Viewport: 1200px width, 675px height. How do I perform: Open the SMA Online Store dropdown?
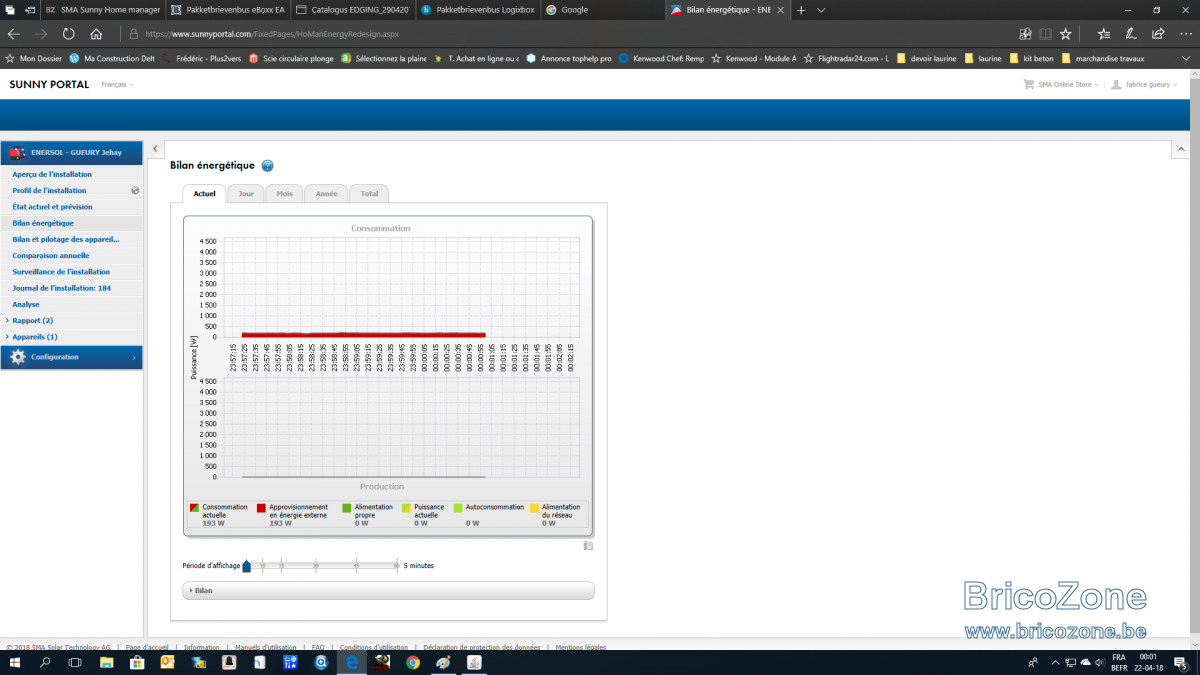pyautogui.click(x=1068, y=85)
